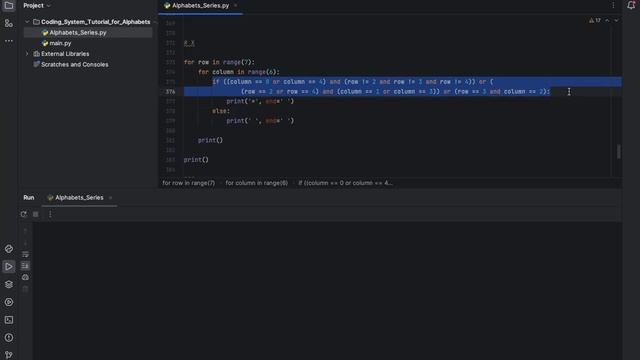Click the down stack trace arrow
This screenshot has width=640, height=360.
pos(25,242)
